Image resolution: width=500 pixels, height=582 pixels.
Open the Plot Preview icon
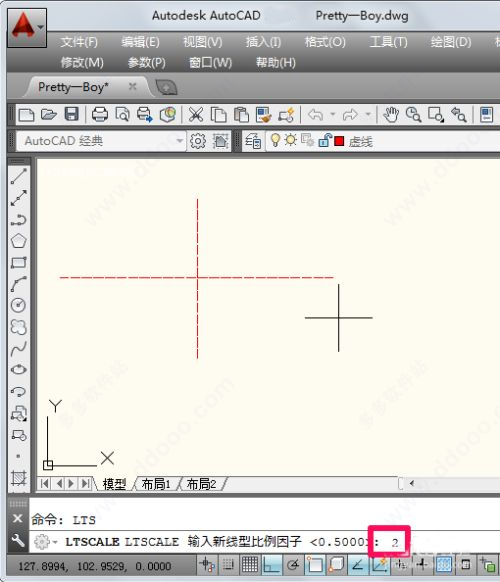tap(122, 115)
